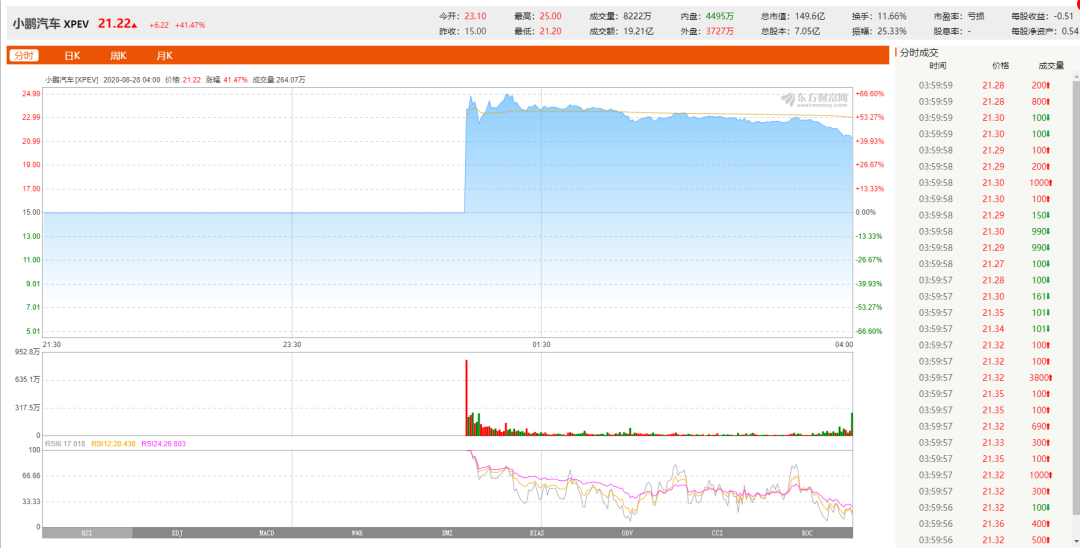
Task: Select the 03:59:59 trade with volume 800
Action: click(984, 101)
